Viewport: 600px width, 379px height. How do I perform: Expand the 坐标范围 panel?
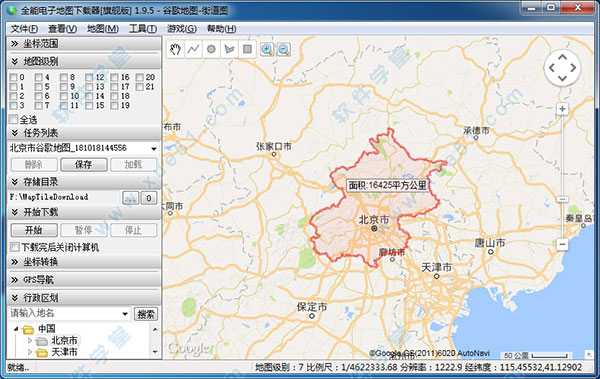click(84, 44)
